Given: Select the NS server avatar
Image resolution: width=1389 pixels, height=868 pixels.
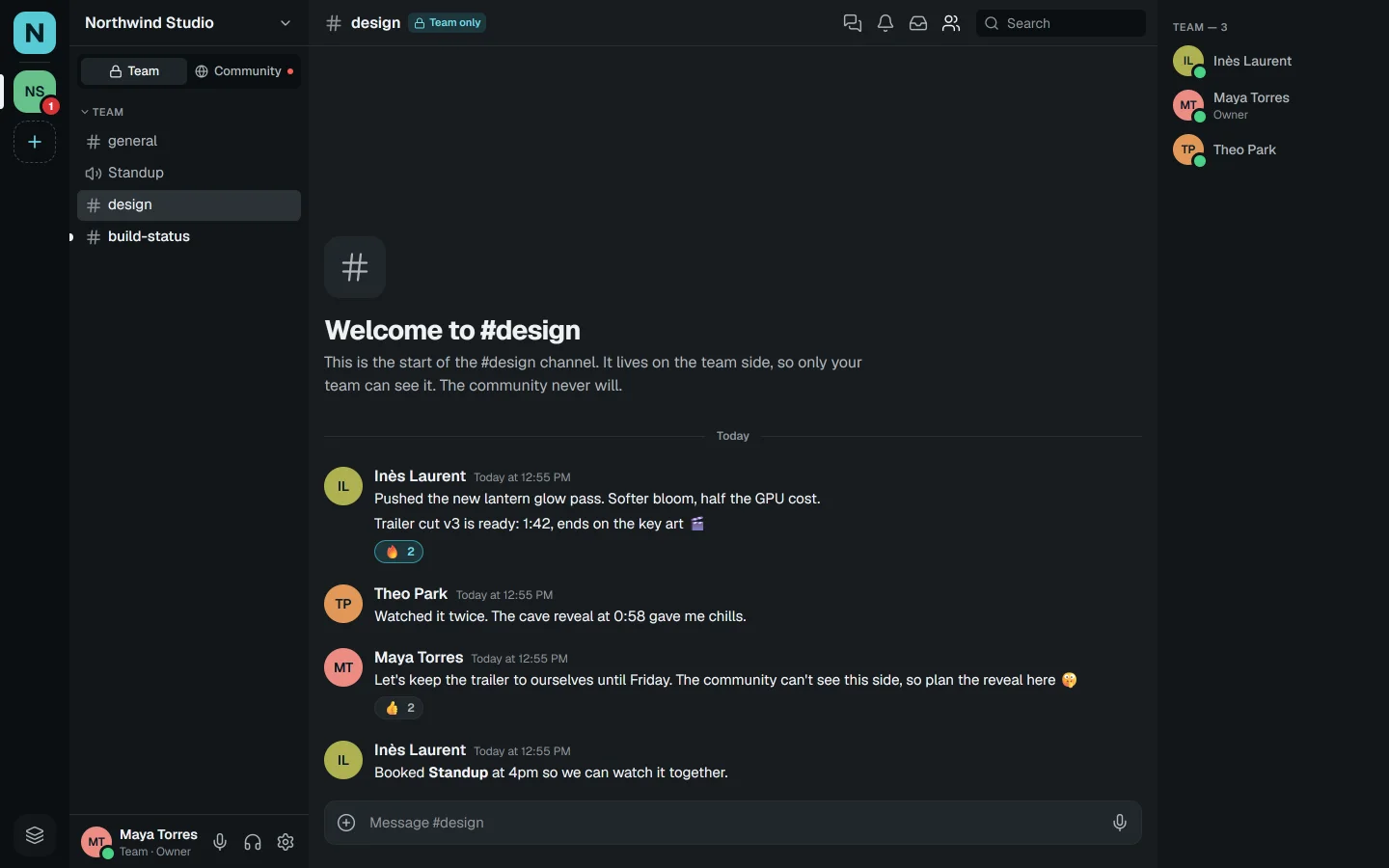Looking at the screenshot, I should 35,92.
